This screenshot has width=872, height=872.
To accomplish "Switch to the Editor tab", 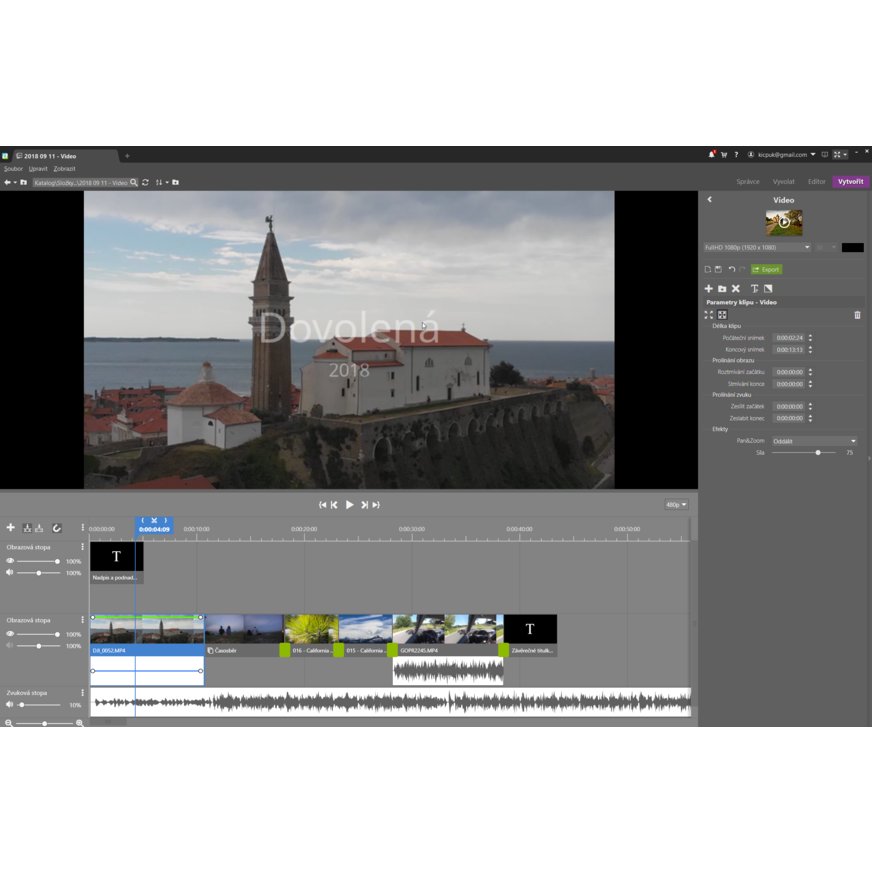I will [817, 182].
